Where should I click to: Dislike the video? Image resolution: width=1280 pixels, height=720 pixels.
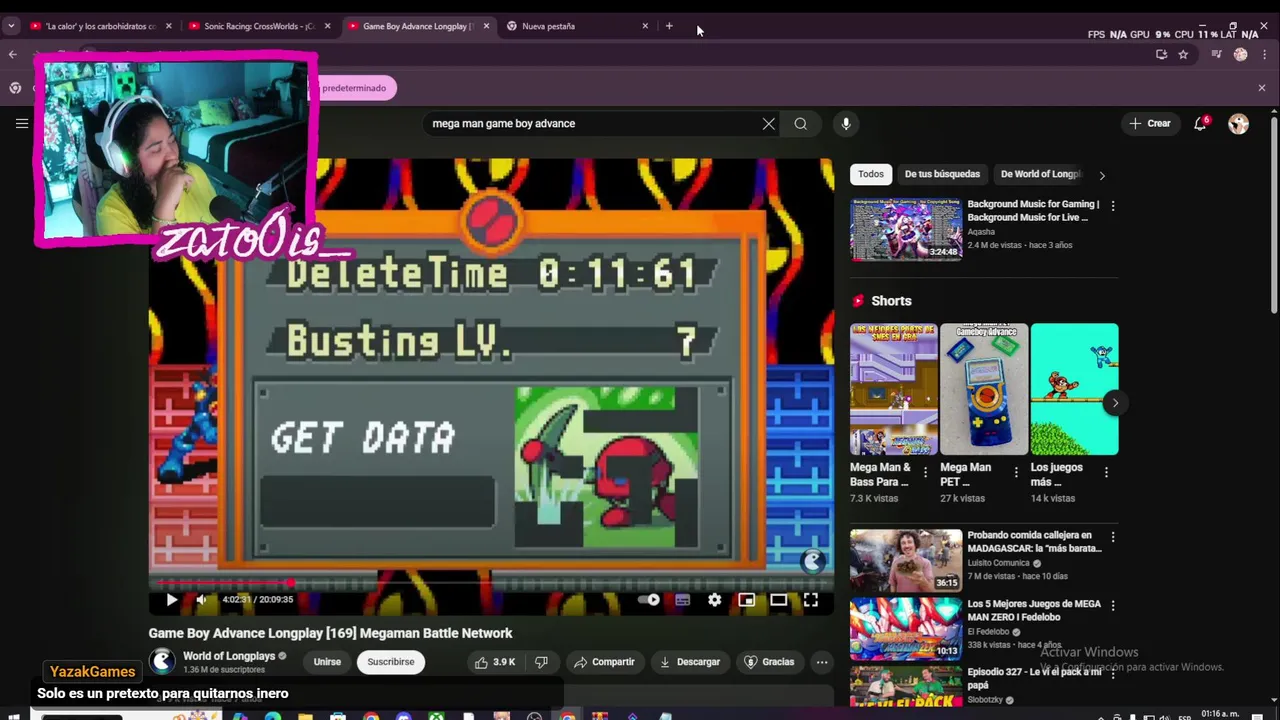pos(541,662)
